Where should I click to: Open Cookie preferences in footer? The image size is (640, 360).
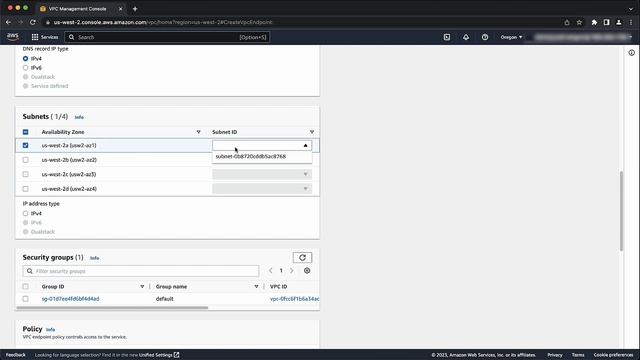[613, 355]
